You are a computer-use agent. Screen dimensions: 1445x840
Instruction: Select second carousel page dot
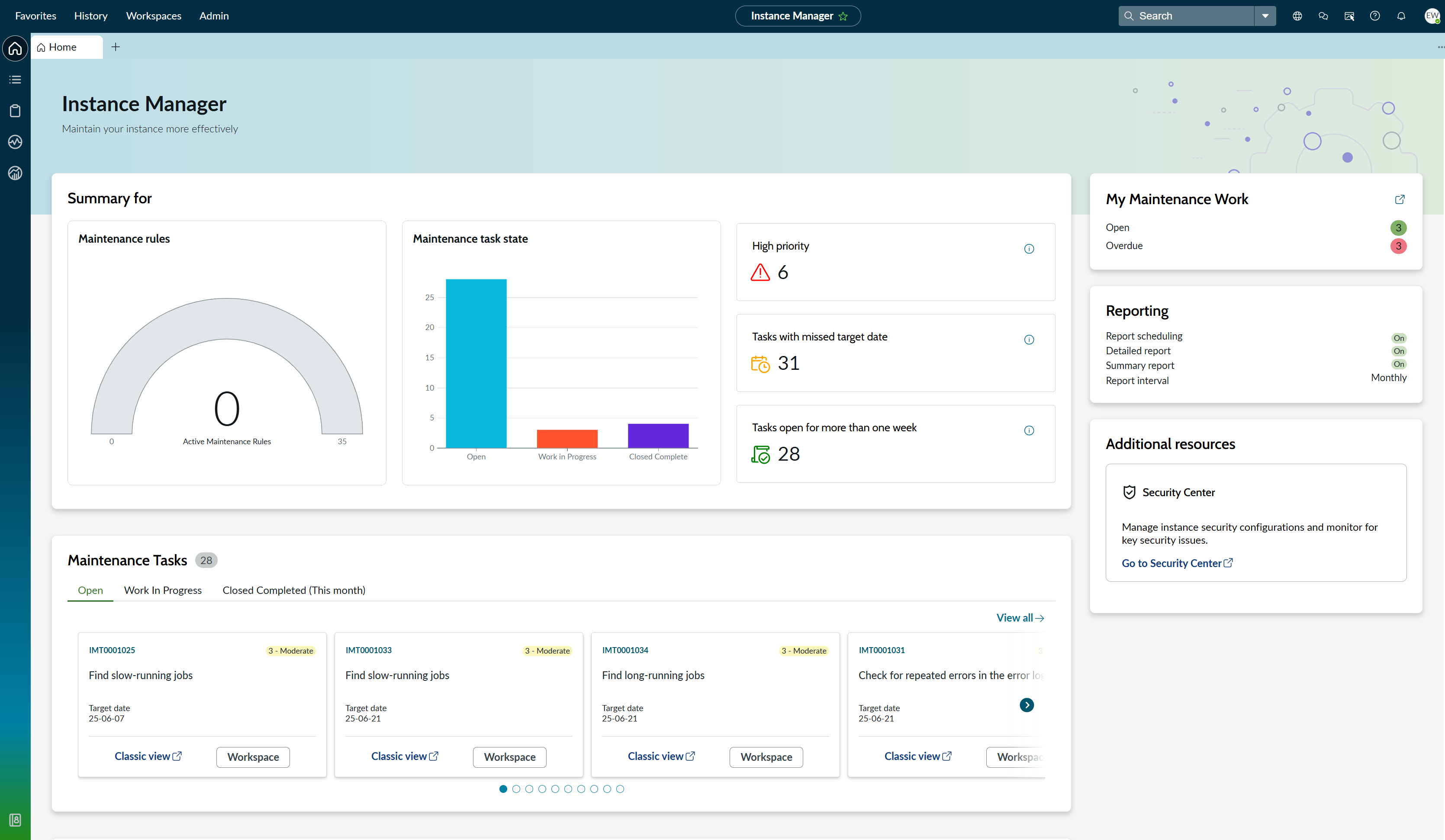(516, 789)
